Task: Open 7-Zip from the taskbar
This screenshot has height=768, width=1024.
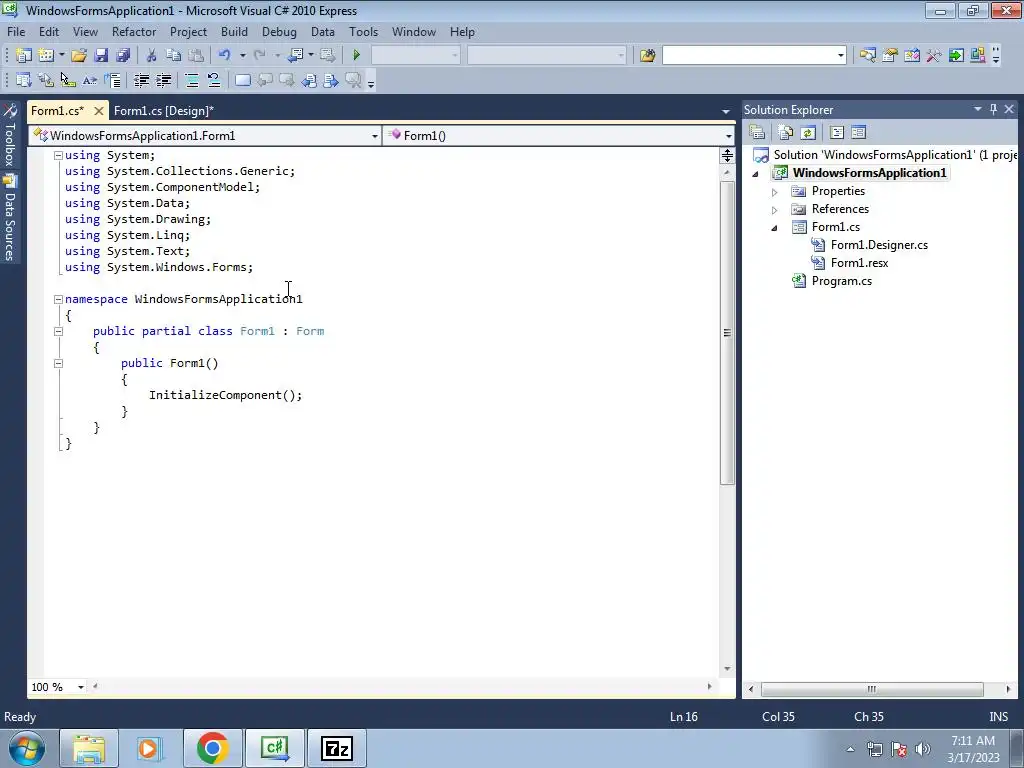Action: tap(337, 748)
